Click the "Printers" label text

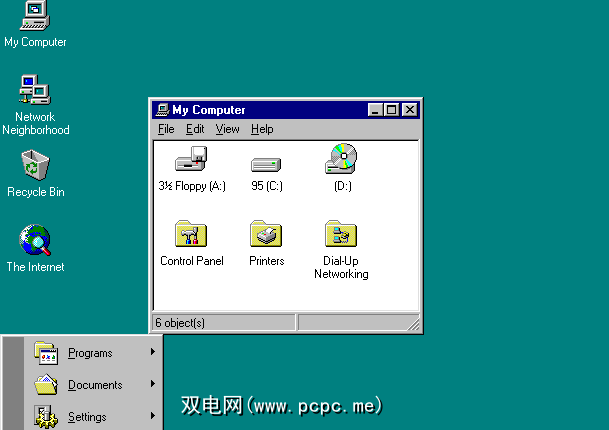[x=266, y=261]
